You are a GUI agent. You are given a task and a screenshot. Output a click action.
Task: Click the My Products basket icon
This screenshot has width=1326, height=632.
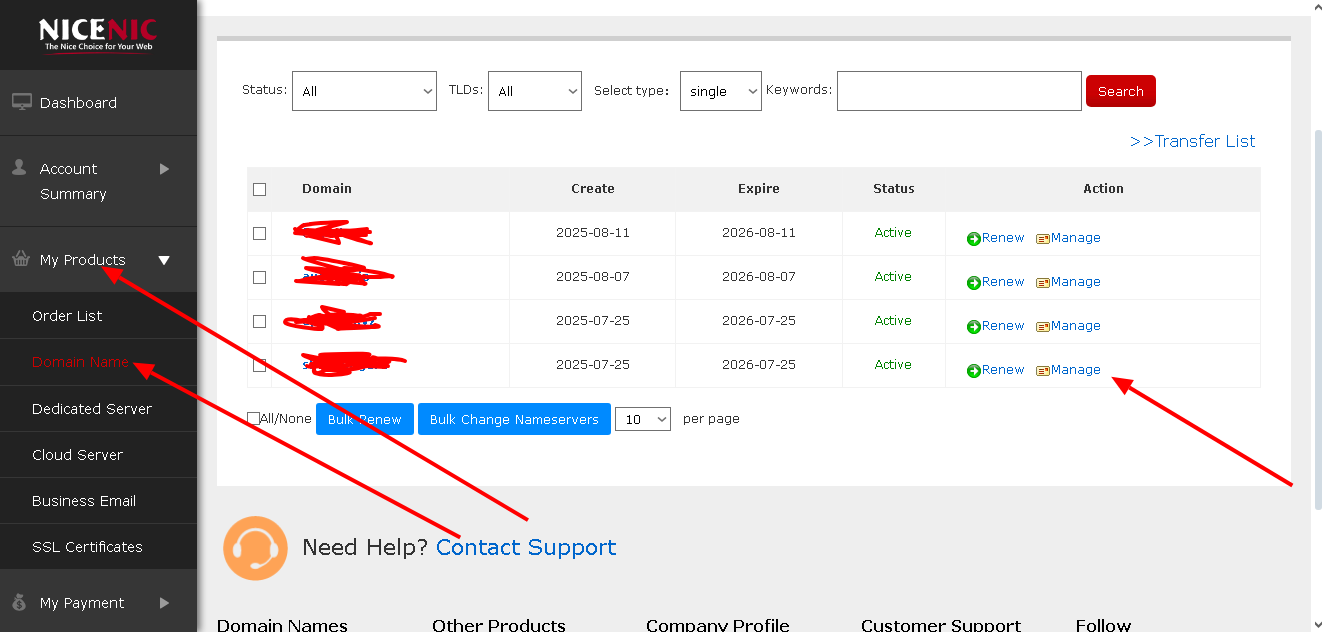tap(21, 259)
